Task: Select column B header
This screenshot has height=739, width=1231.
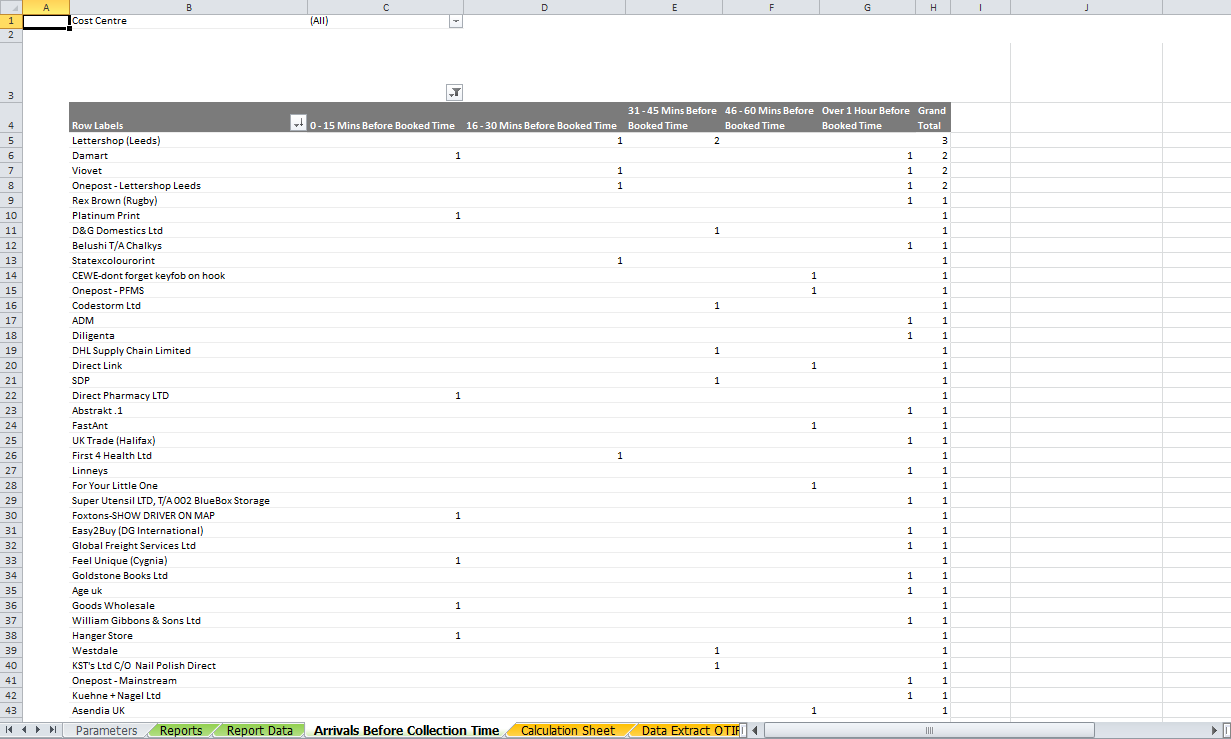Action: tap(188, 7)
